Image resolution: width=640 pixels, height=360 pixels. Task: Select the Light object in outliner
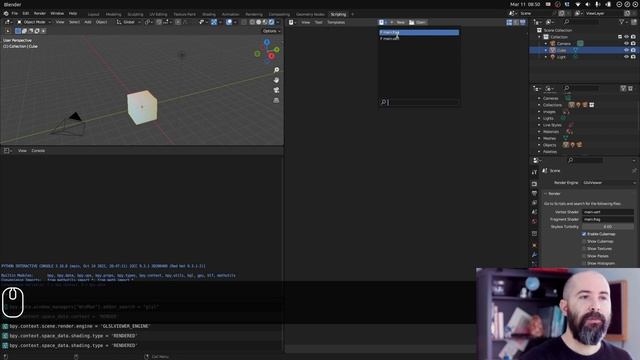[561, 57]
